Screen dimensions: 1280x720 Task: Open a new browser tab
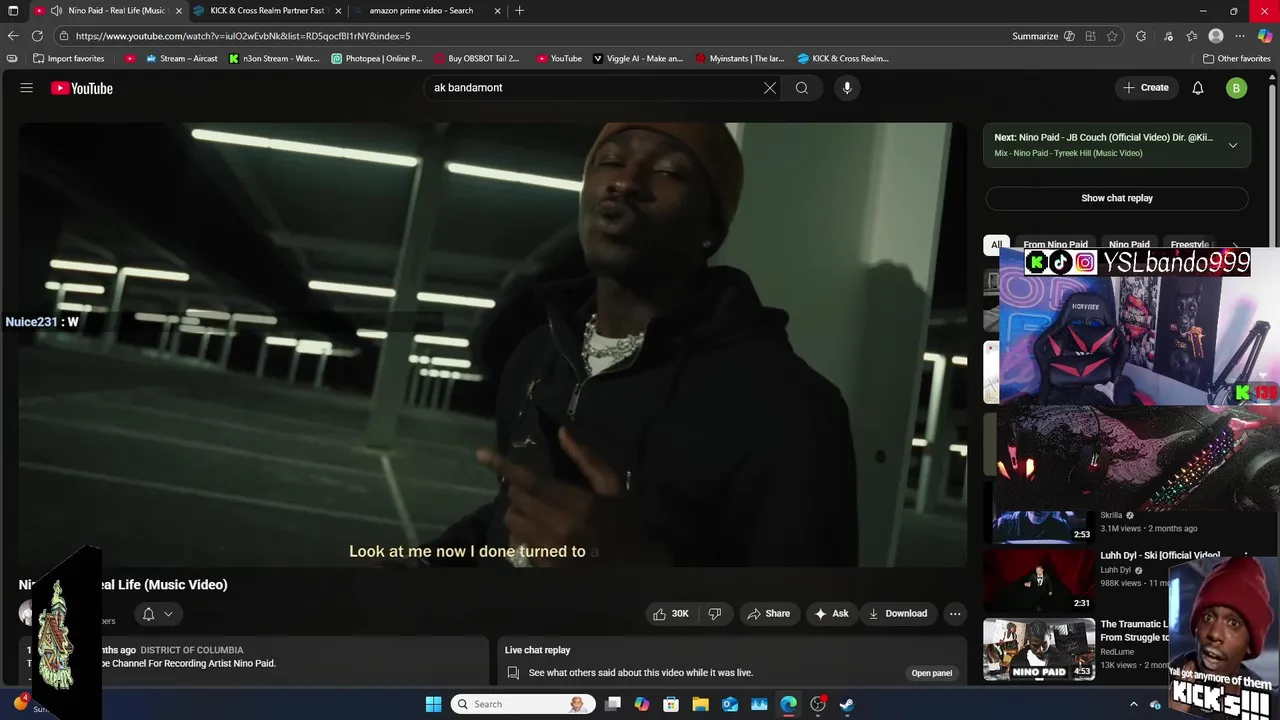tap(519, 11)
